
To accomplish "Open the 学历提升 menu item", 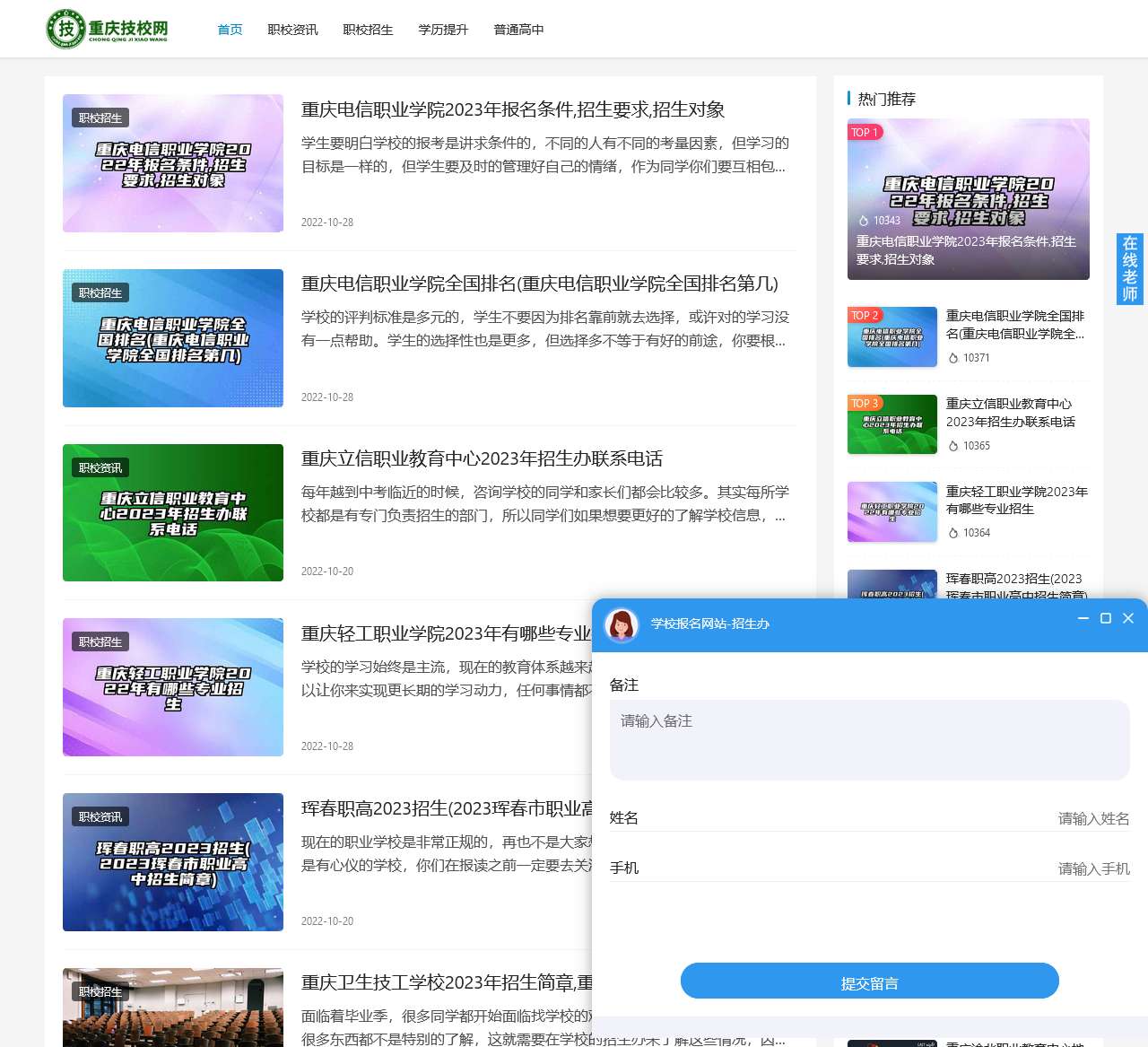I will click(443, 29).
